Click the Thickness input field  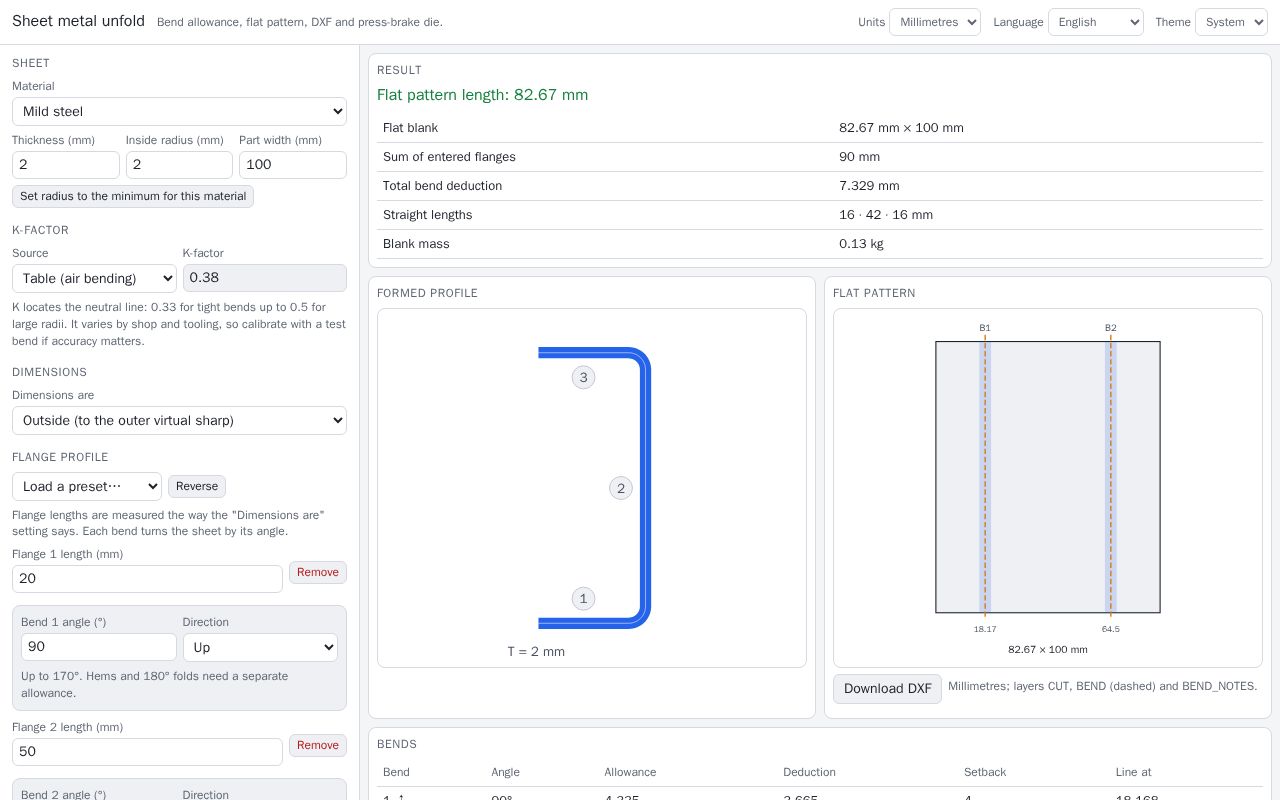[x=66, y=165]
